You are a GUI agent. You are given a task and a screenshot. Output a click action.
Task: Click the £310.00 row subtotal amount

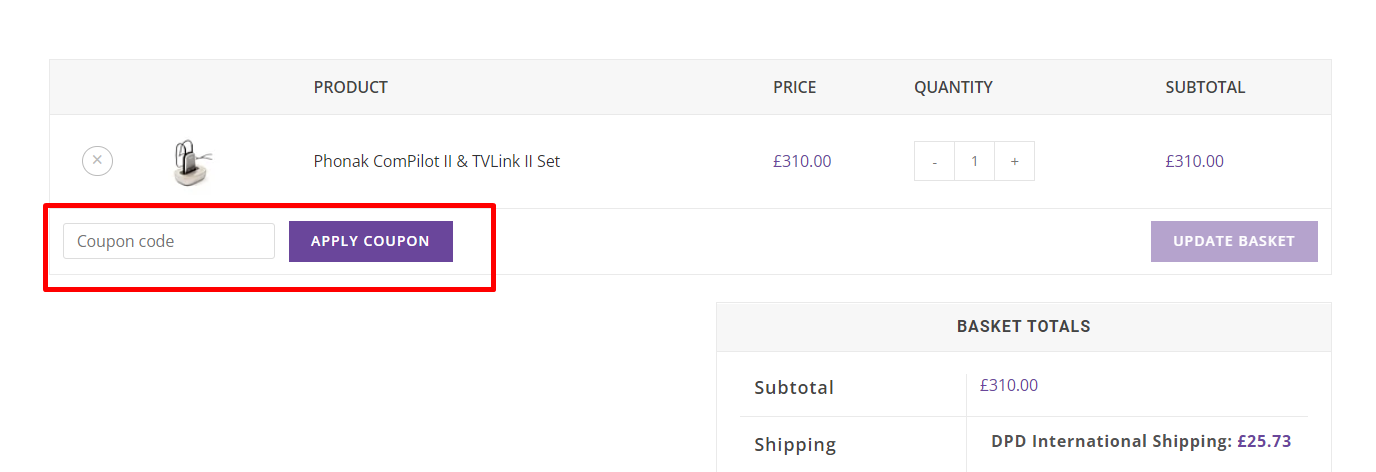(1194, 161)
